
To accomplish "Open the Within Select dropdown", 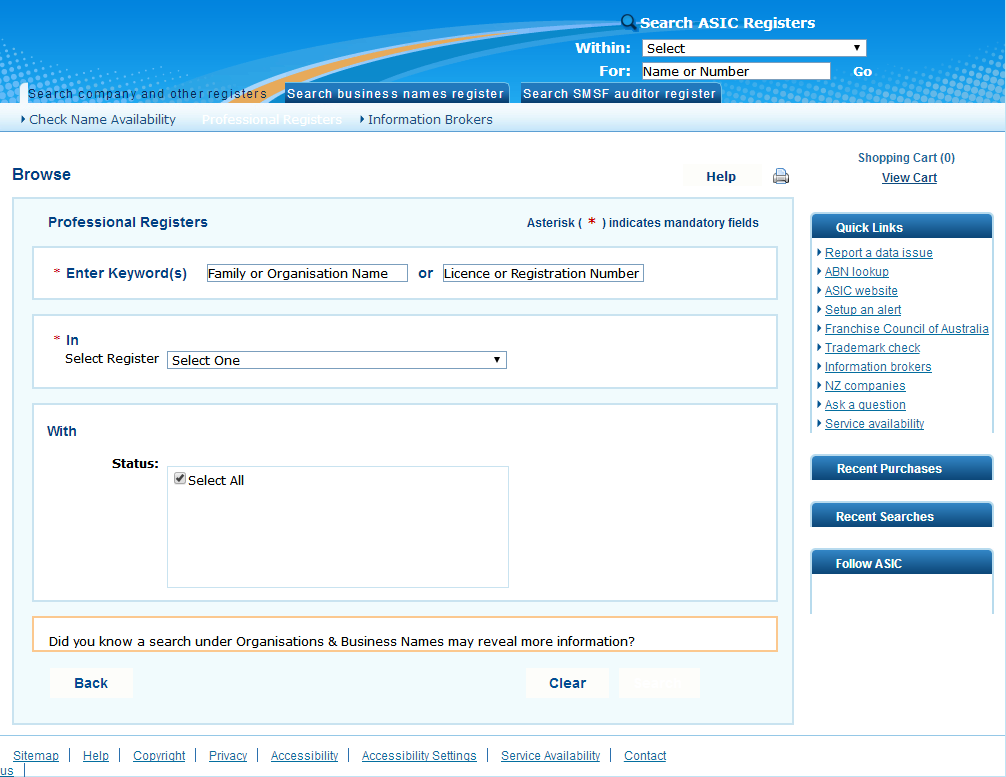I will 754,48.
